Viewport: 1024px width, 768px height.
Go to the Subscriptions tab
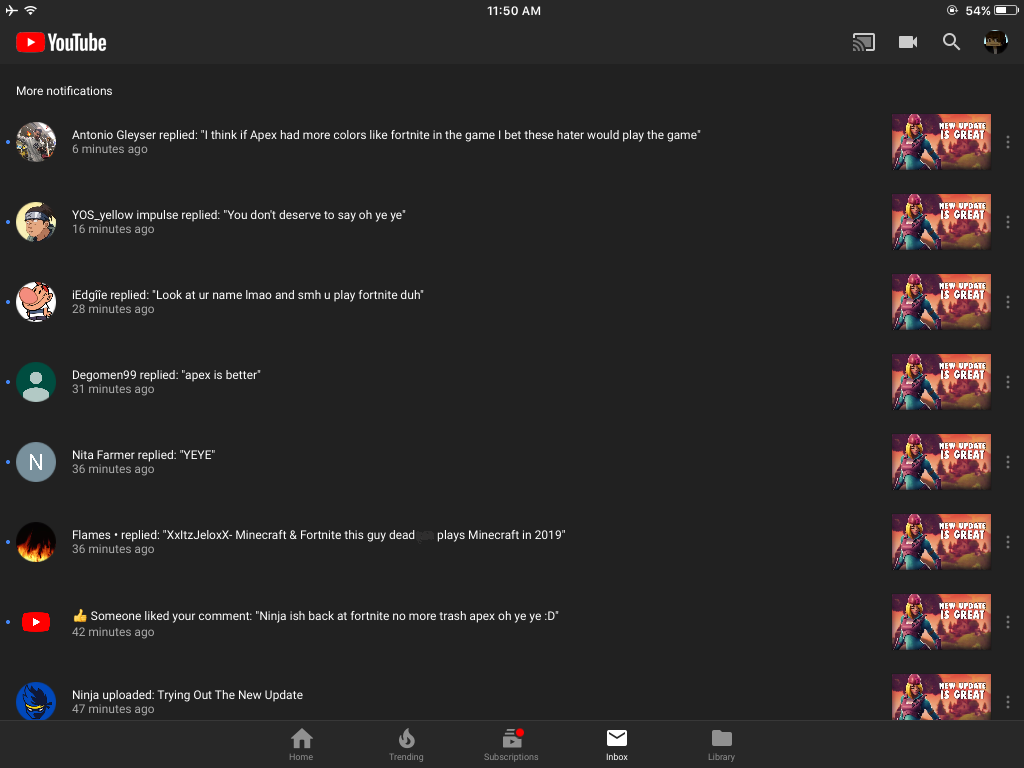[511, 745]
